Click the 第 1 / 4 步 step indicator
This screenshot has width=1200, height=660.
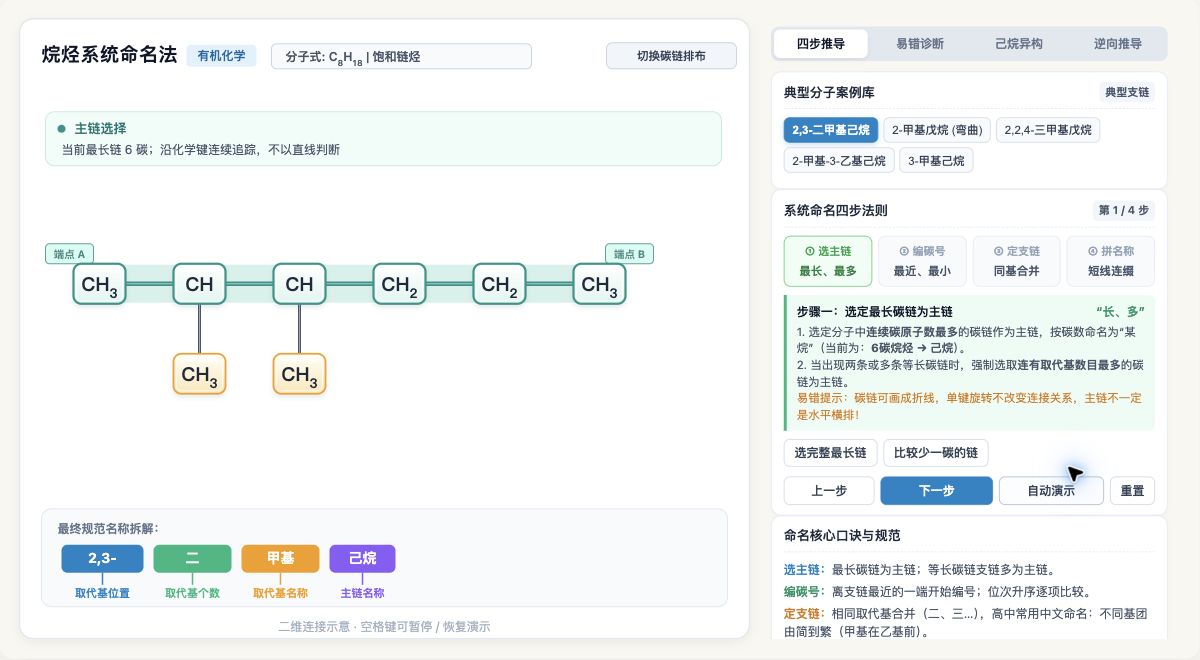[1124, 211]
